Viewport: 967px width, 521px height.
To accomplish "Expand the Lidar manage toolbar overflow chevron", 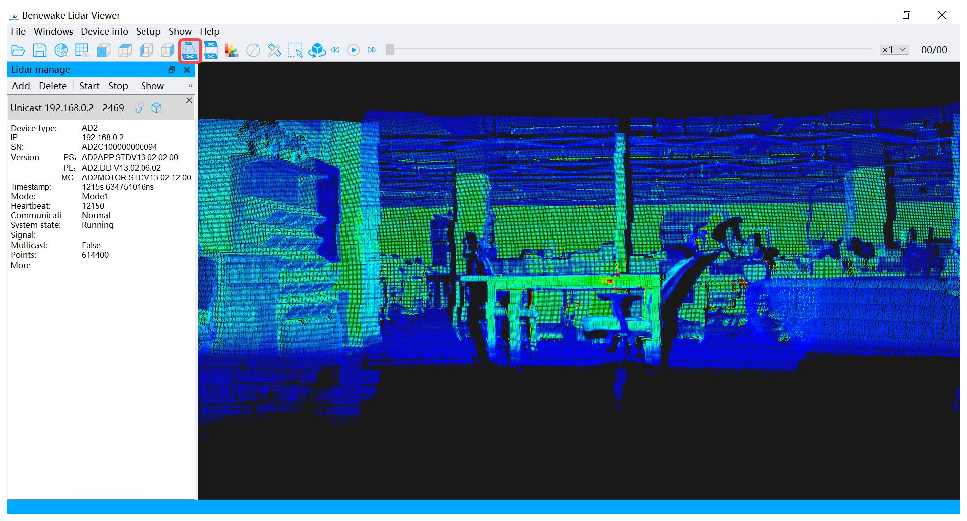I will click(190, 86).
